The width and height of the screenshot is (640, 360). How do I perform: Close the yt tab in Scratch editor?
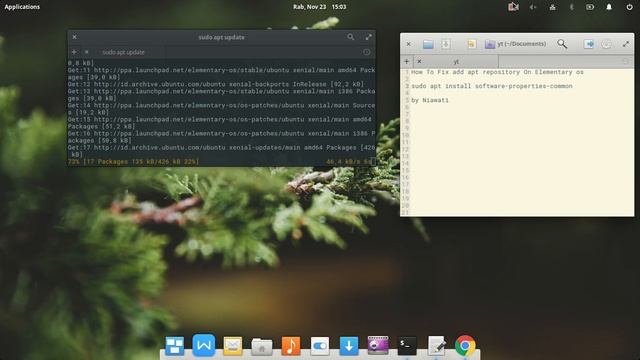click(x=419, y=61)
